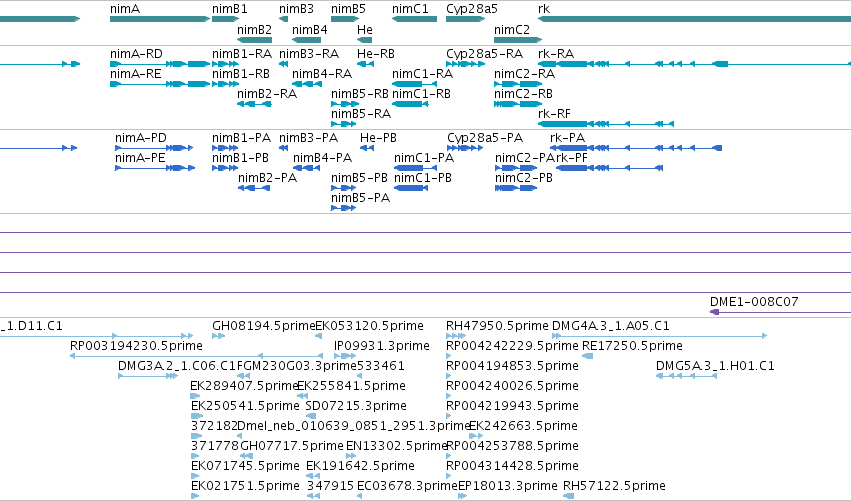Select protein Cyp28a5-PA
This screenshot has width=851, height=501.
tap(485, 138)
